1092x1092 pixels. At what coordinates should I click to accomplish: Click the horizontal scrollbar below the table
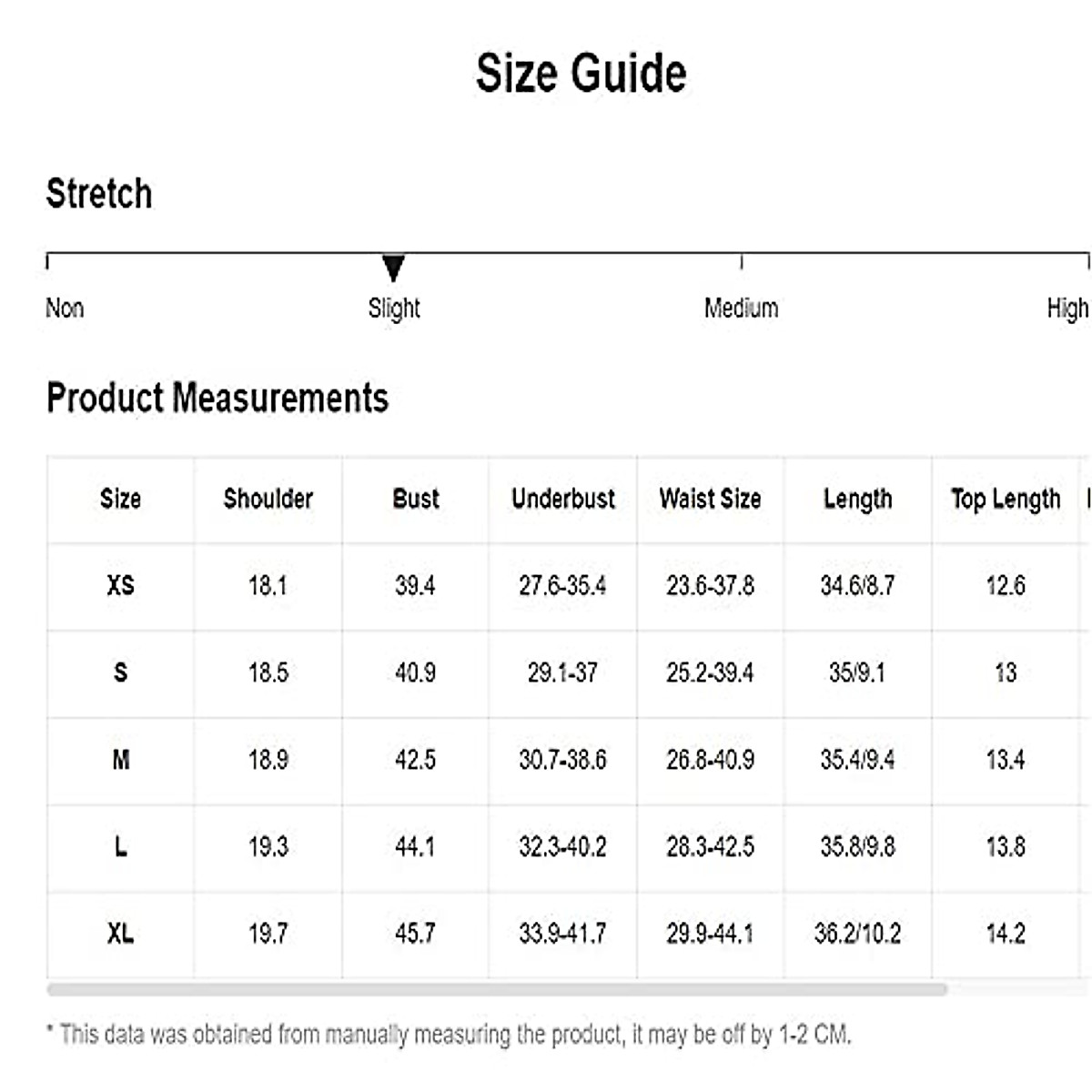[x=497, y=989]
